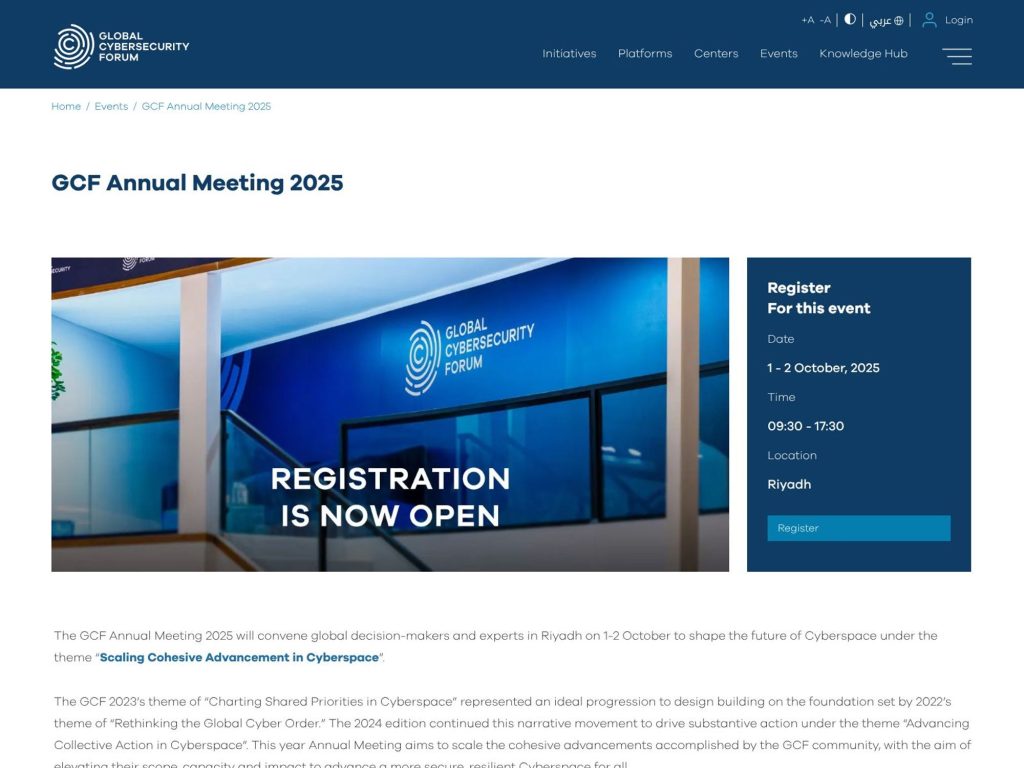Click the half-circle contrast icon

click(x=849, y=19)
